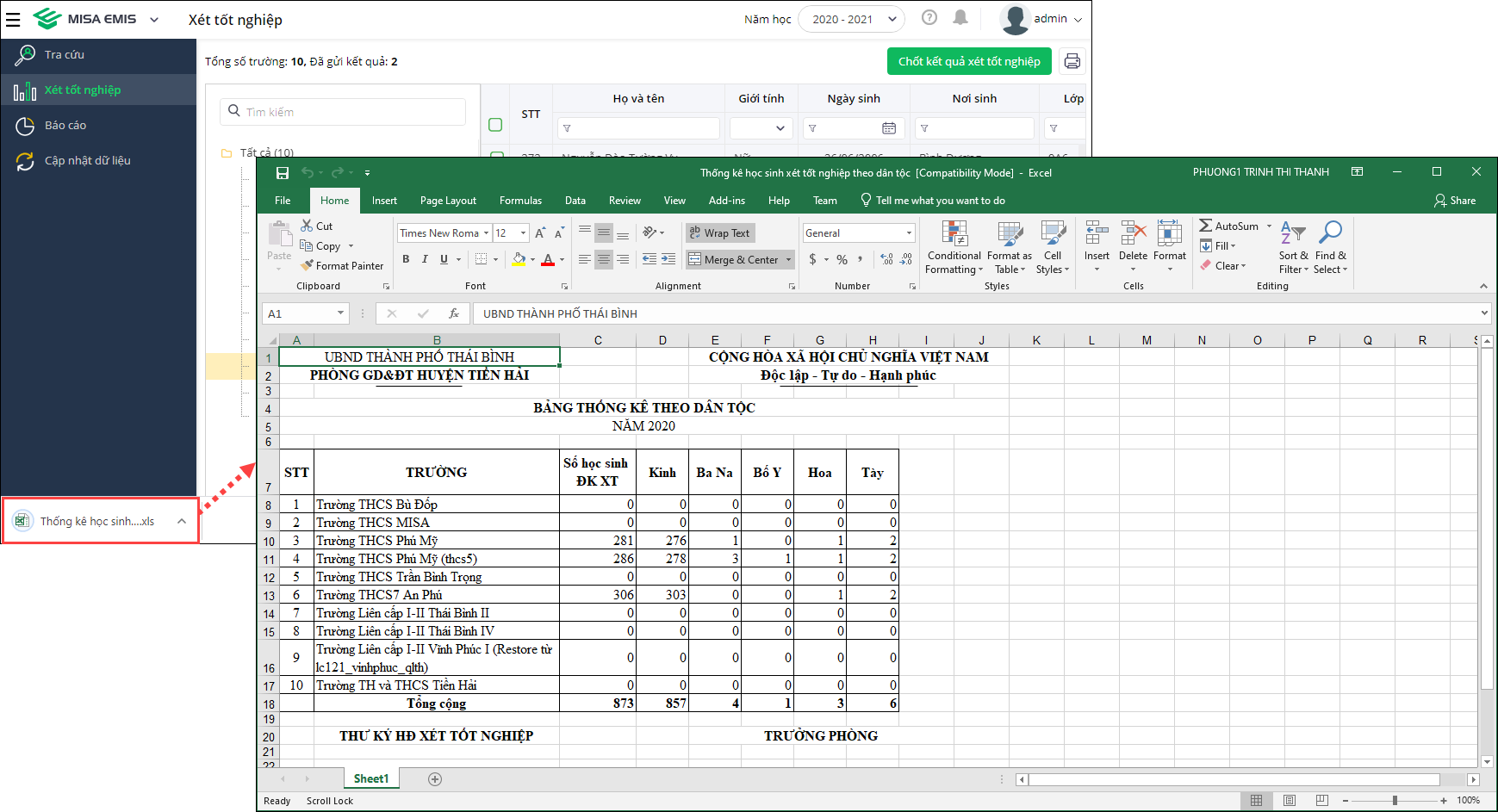Click the print icon in MISA EMIS
Screen dimensions: 1498x812
(x=1072, y=61)
